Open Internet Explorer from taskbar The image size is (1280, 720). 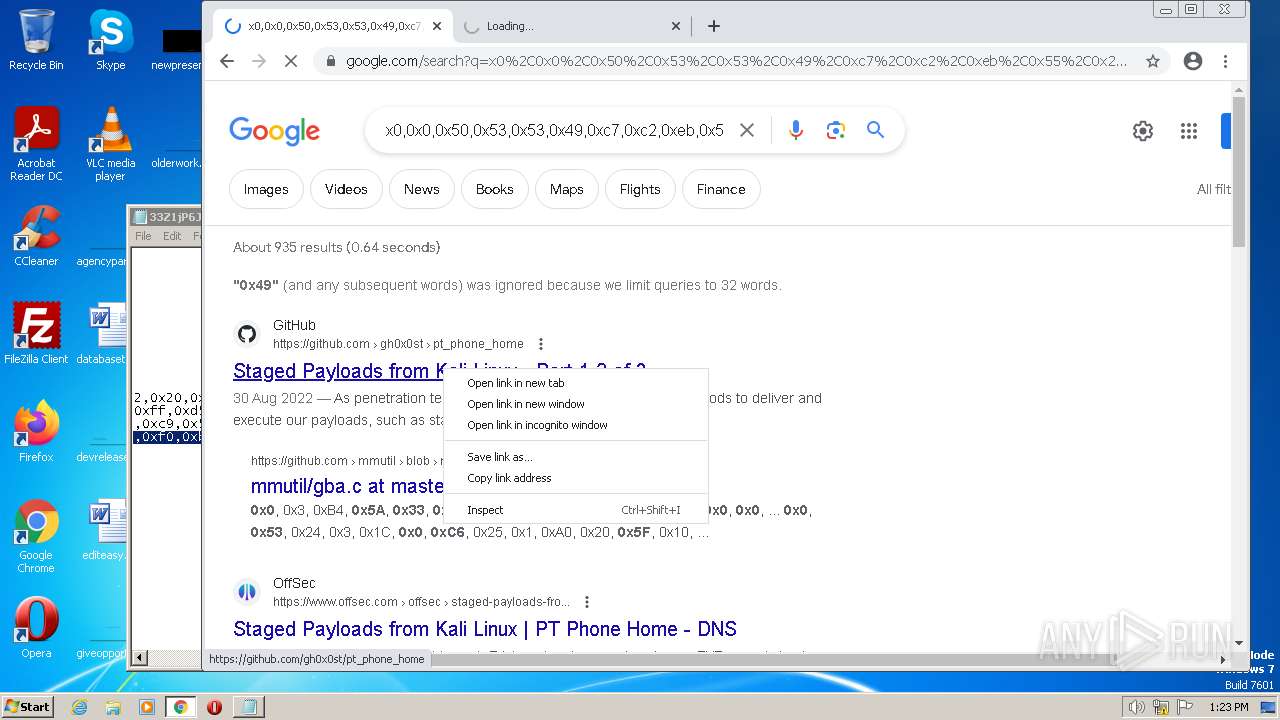tap(79, 707)
